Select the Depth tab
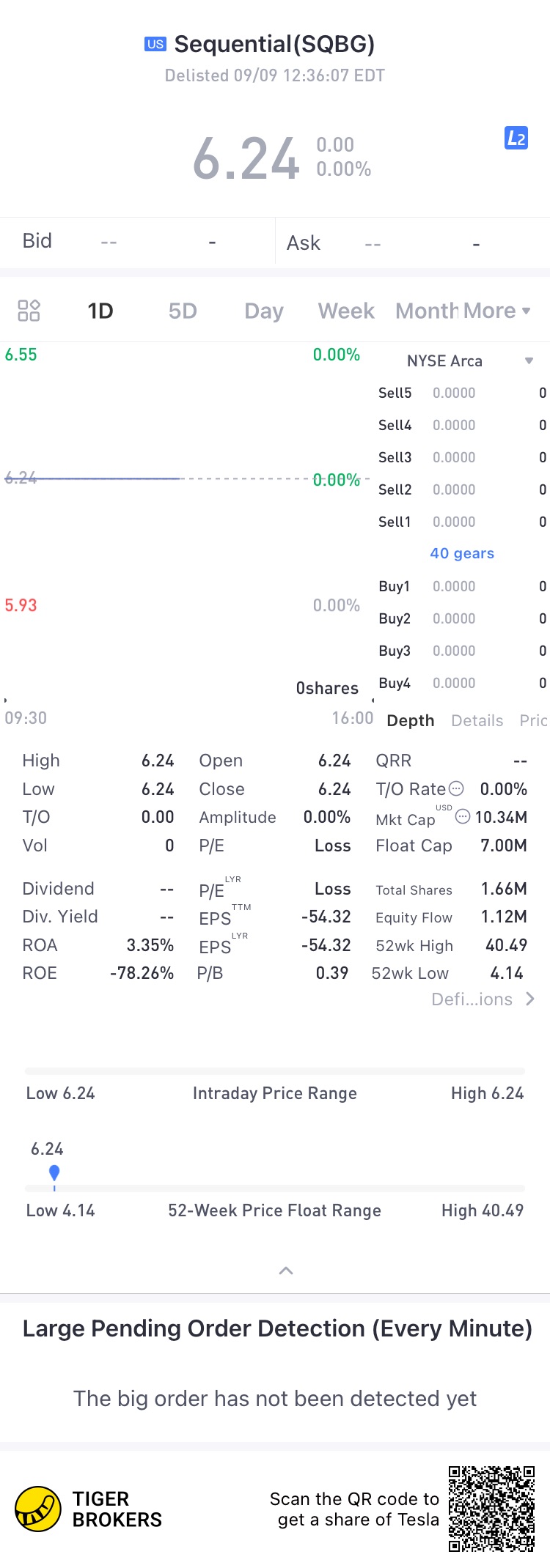This screenshot has height=1568, width=550. 411,720
